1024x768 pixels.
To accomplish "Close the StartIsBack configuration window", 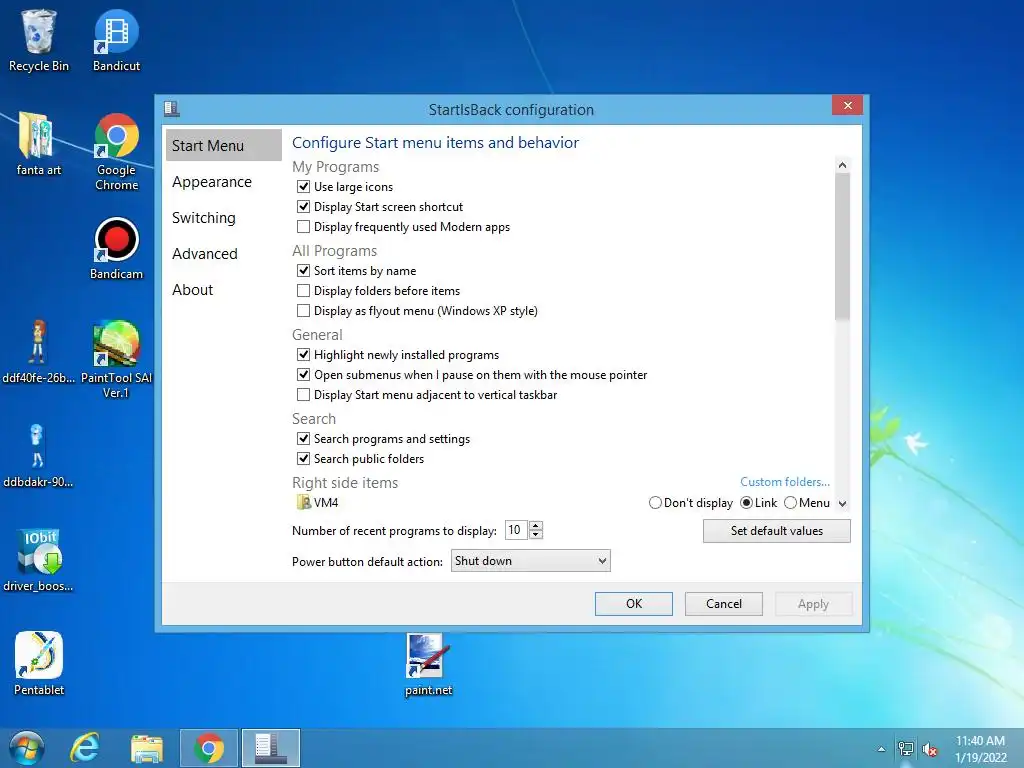I will [848, 105].
